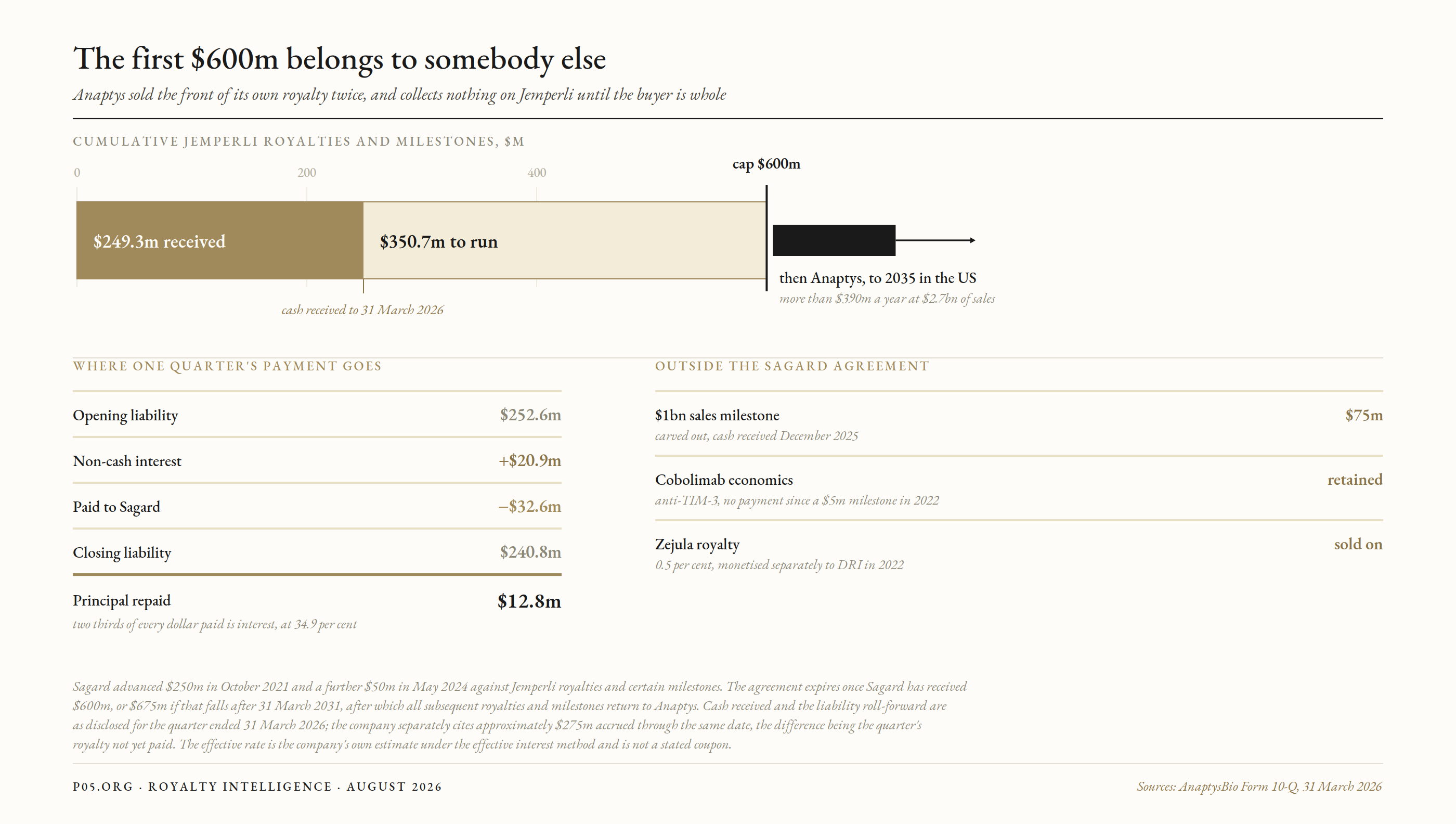The height and width of the screenshot is (824, 1456).
Task: Click the $350.7m to run bar segment
Action: click(x=565, y=240)
